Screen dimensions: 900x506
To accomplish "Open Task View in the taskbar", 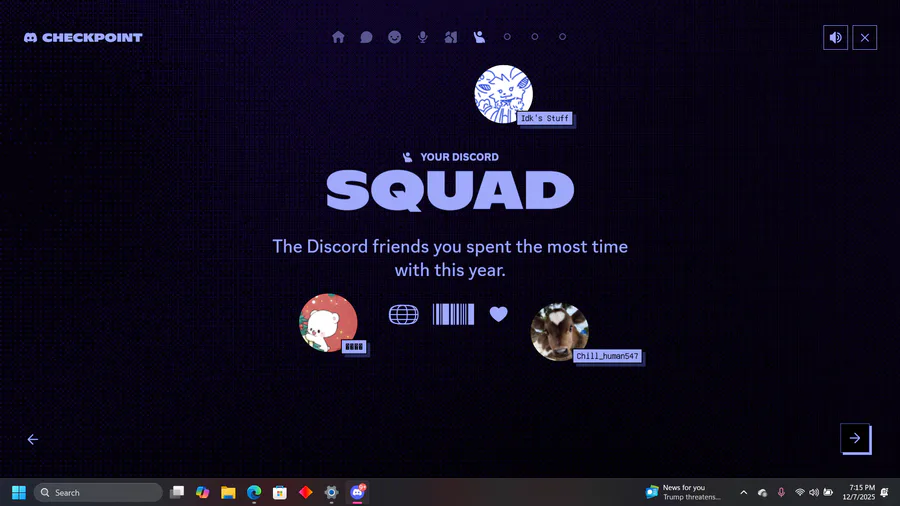I will [177, 492].
